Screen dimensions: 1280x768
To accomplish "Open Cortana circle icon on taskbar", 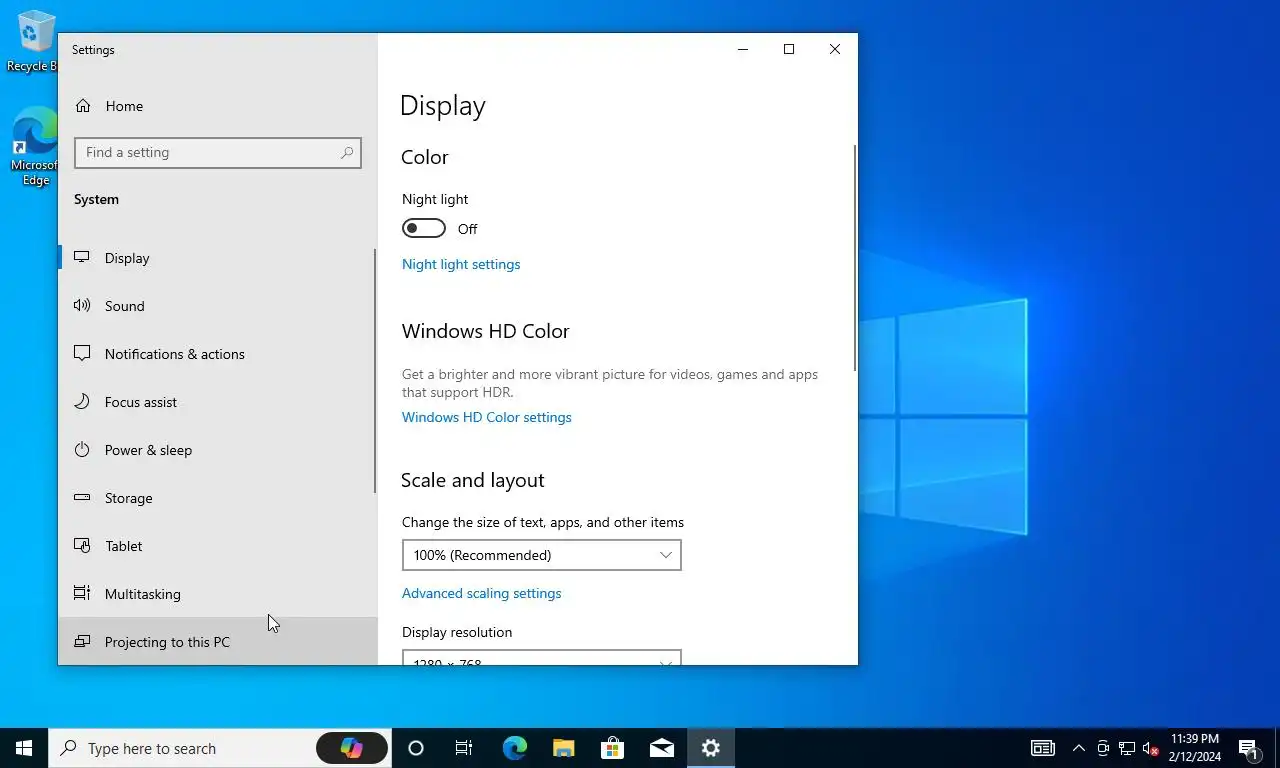I will pyautogui.click(x=416, y=748).
